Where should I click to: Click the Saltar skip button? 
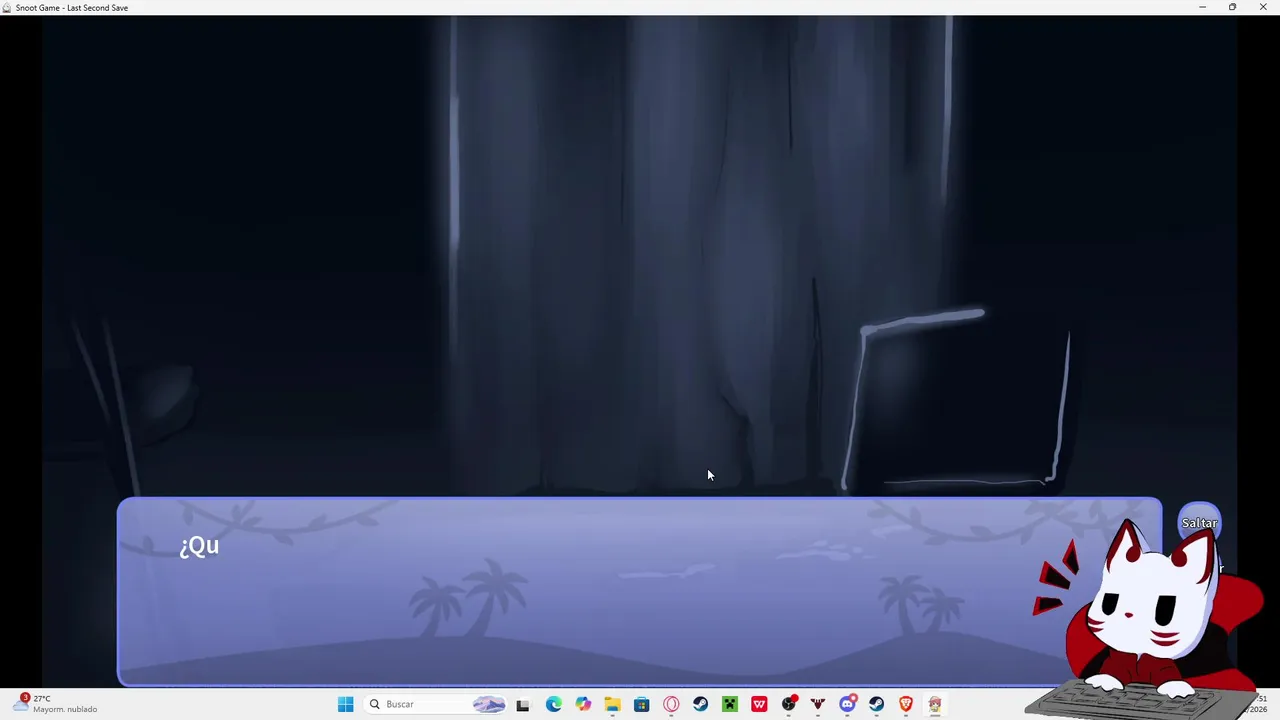point(1199,523)
